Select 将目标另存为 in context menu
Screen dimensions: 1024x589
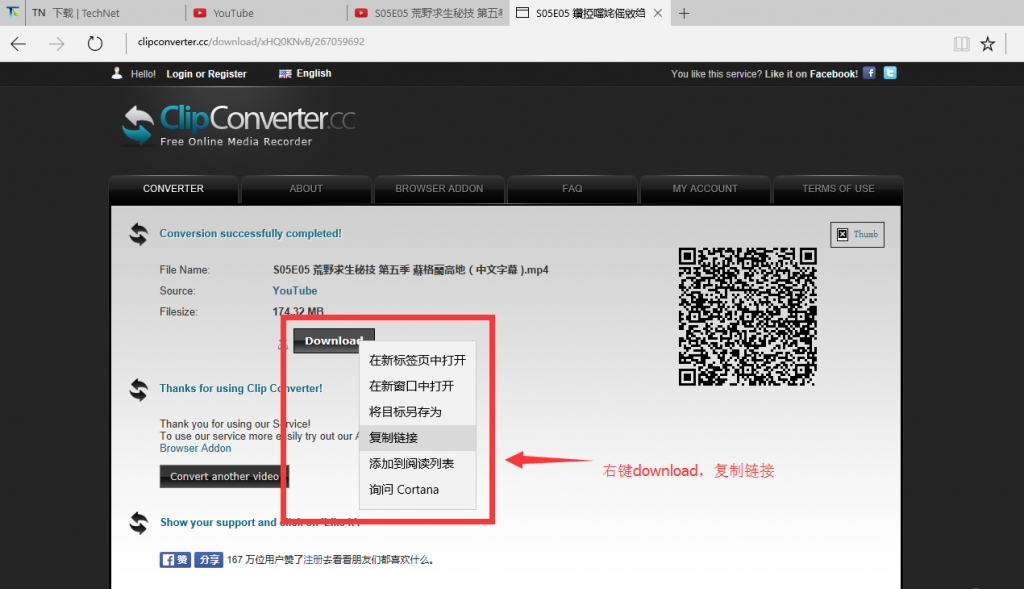(x=418, y=412)
